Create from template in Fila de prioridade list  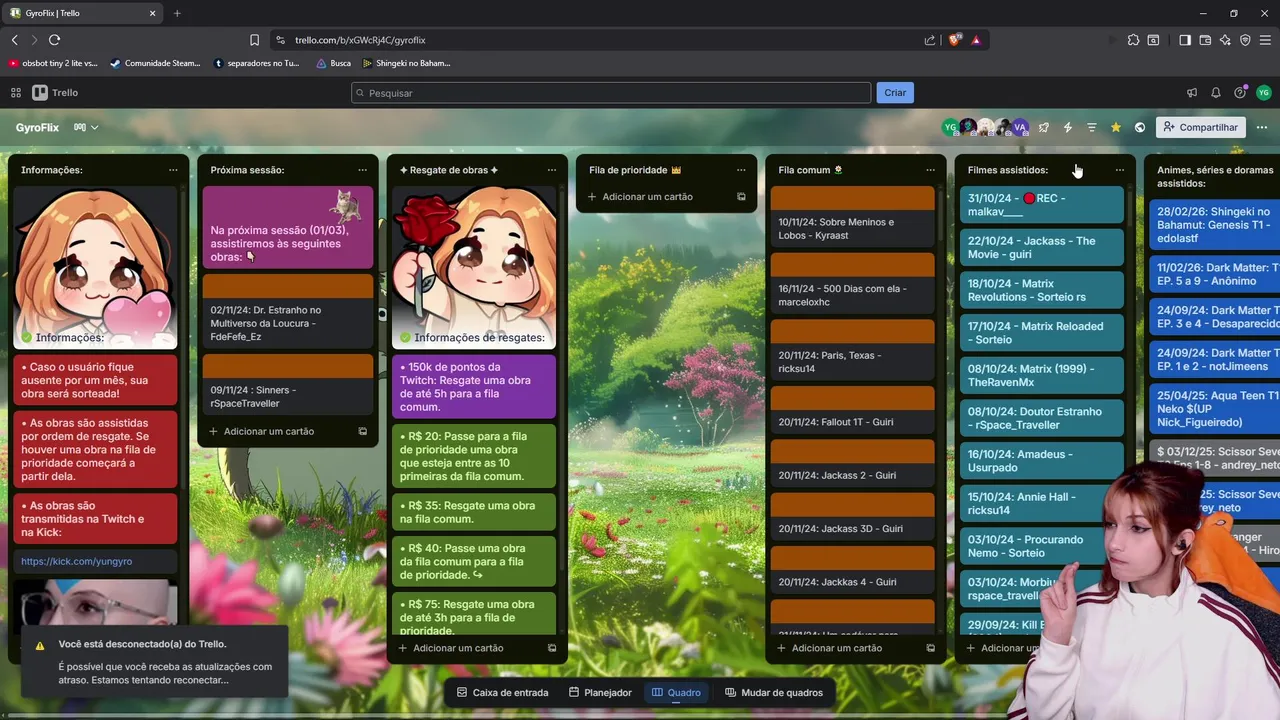point(741,197)
